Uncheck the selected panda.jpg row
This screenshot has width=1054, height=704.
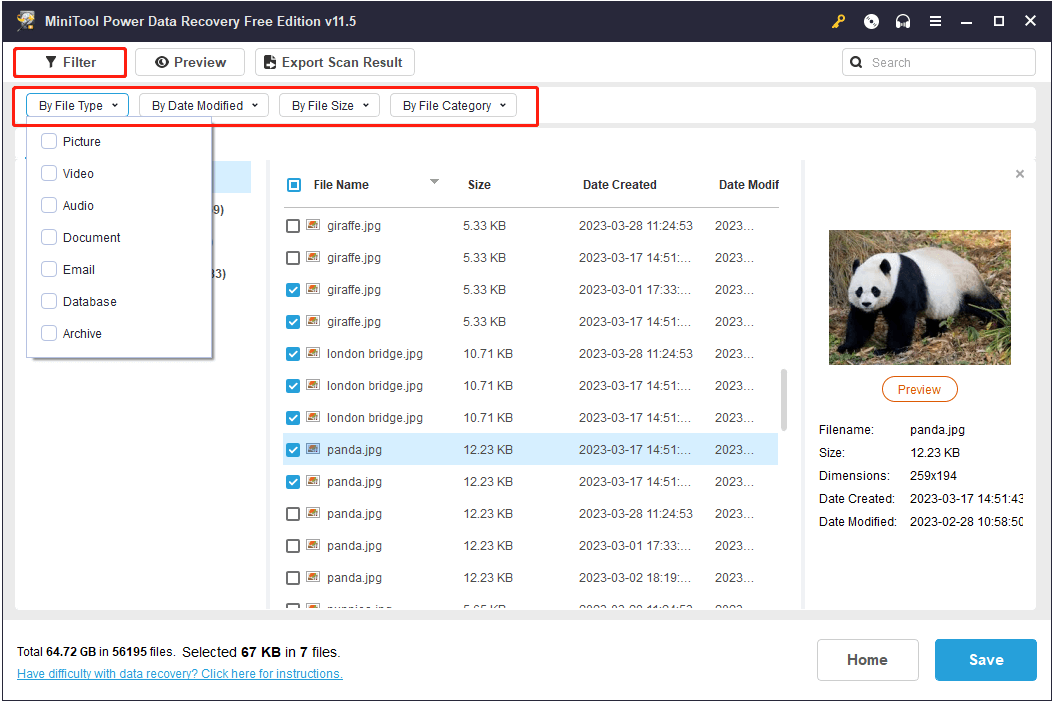292,449
